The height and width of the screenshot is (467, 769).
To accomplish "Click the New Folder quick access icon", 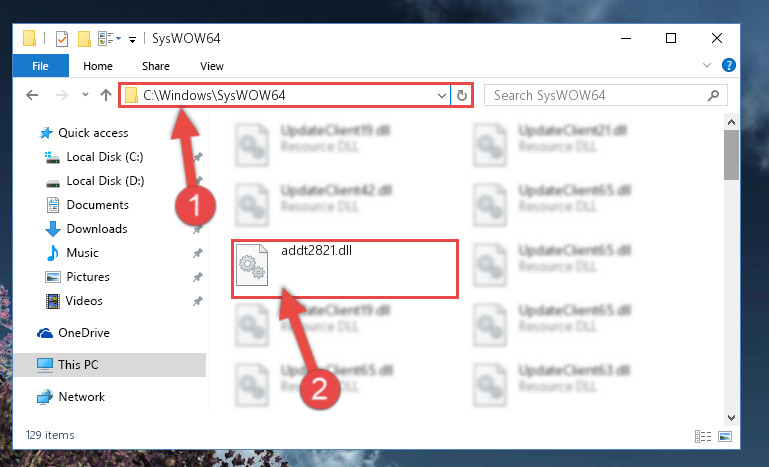I will [84, 38].
